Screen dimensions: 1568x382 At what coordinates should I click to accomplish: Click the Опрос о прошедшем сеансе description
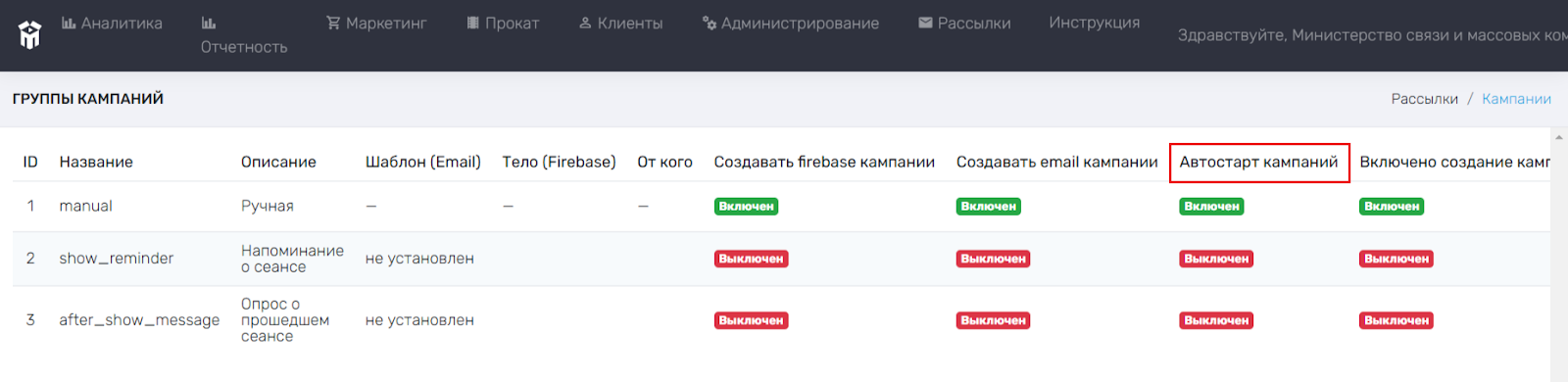(285, 320)
